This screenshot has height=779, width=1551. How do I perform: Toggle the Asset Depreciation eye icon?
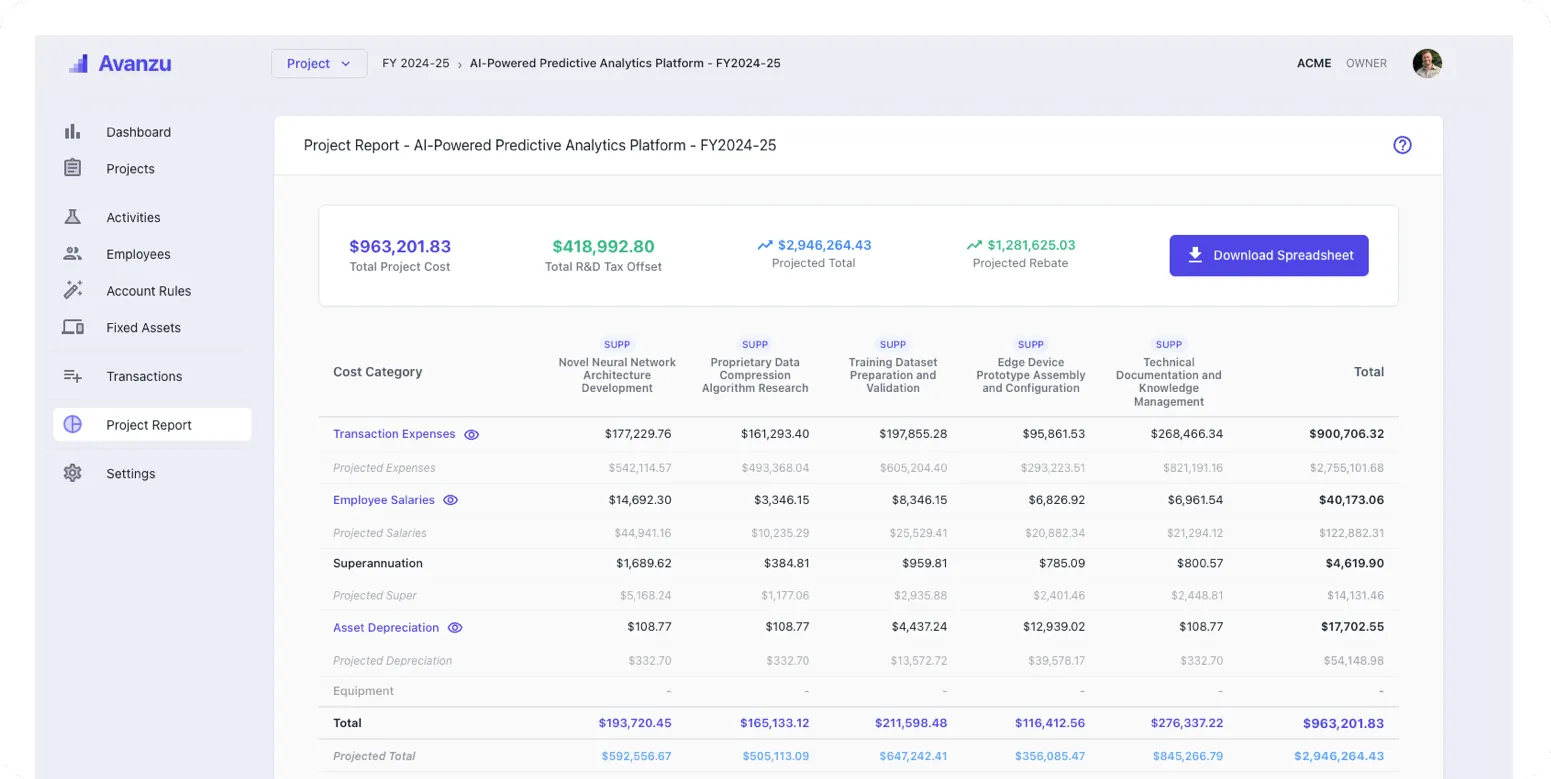tap(455, 627)
